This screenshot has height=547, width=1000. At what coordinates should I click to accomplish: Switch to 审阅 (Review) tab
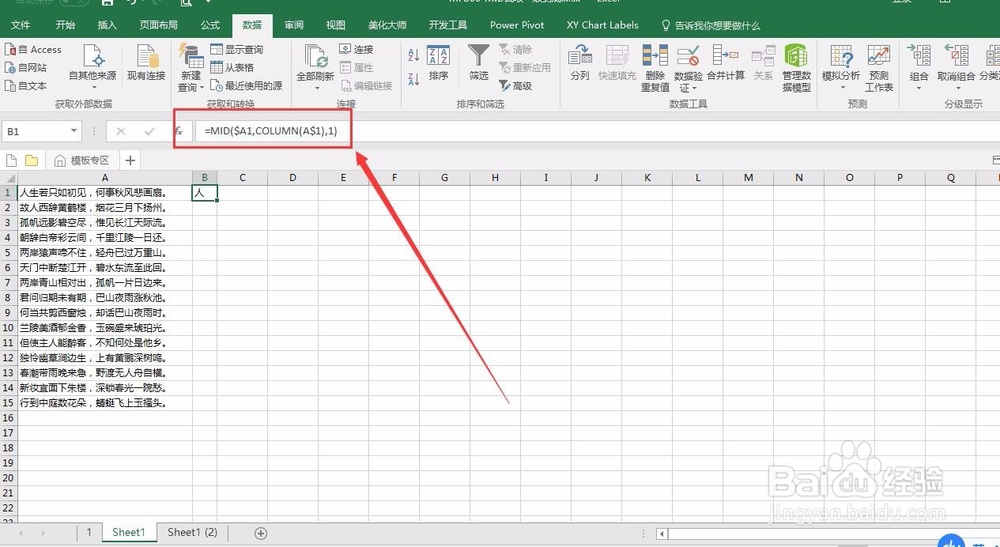tap(294, 25)
